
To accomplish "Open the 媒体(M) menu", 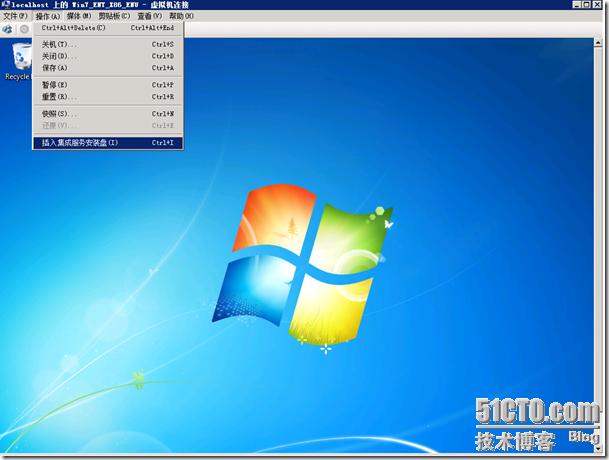I will [79, 16].
